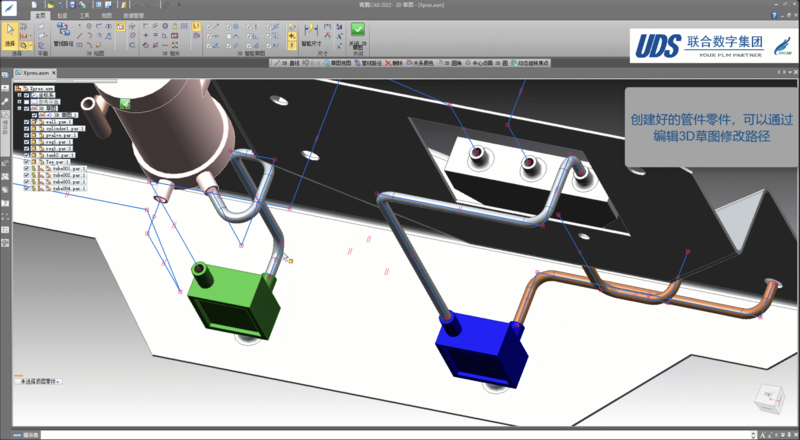This screenshot has width=800, height=440.
Task: Toggle checkbox for Tee.par:1 part
Action: pyautogui.click(x=27, y=161)
